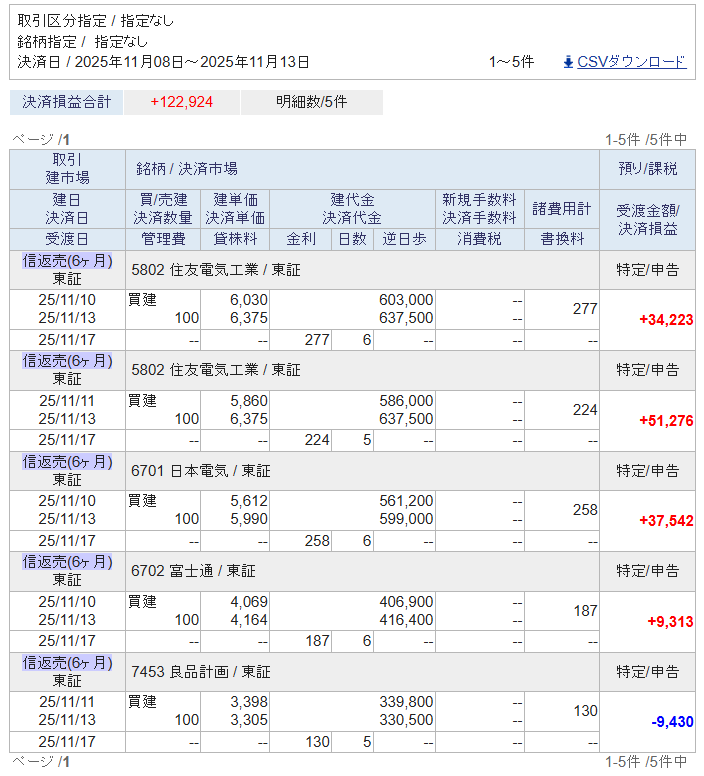This screenshot has height=776, width=704.
Task: Select the build price 3,398
Action: click(249, 702)
